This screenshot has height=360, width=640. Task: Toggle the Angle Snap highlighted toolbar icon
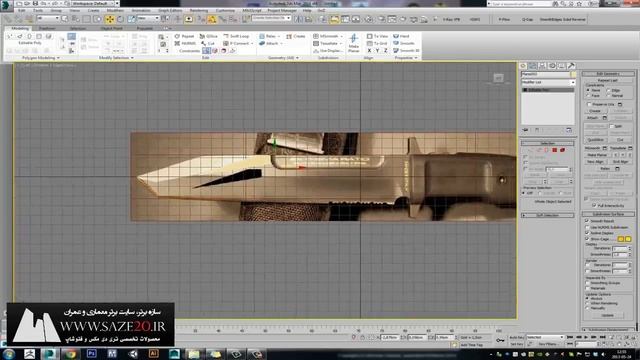212,19
